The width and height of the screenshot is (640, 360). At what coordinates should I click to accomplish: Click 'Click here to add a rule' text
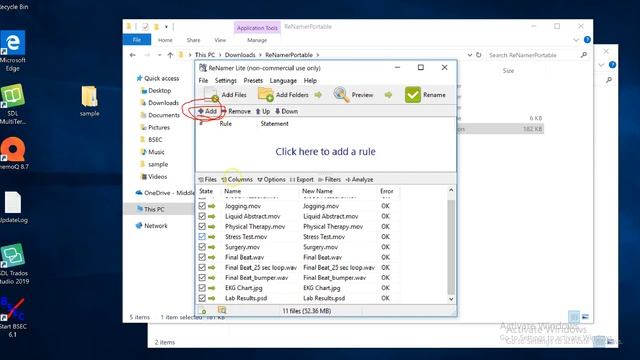point(325,151)
